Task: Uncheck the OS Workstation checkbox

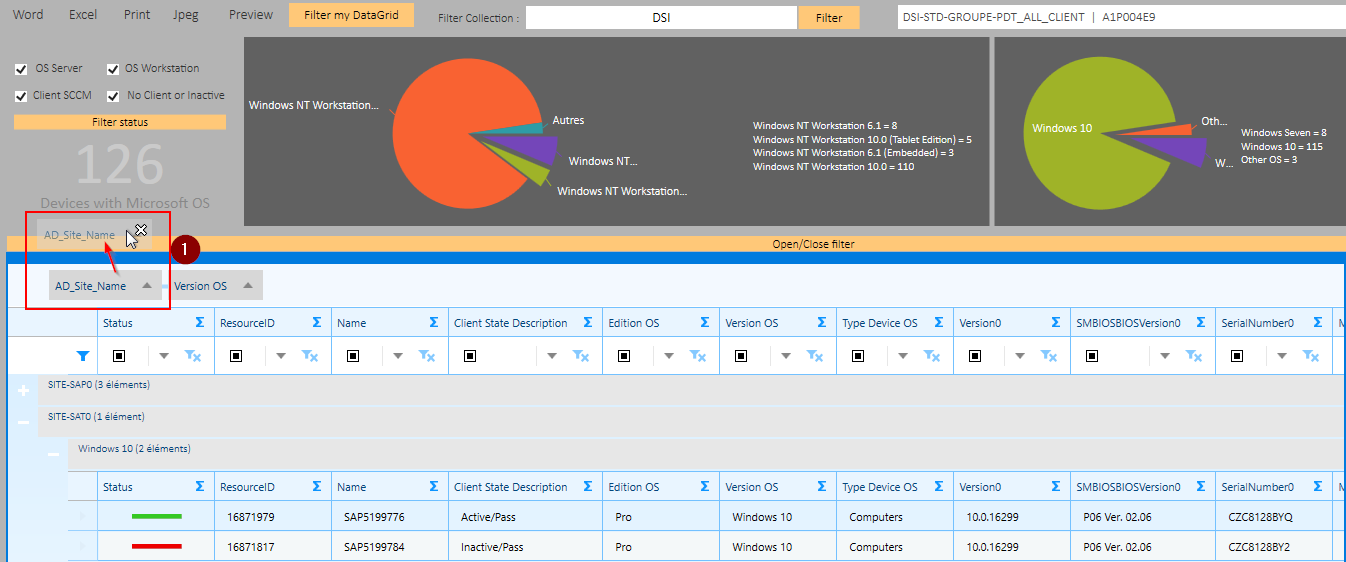Action: click(113, 69)
